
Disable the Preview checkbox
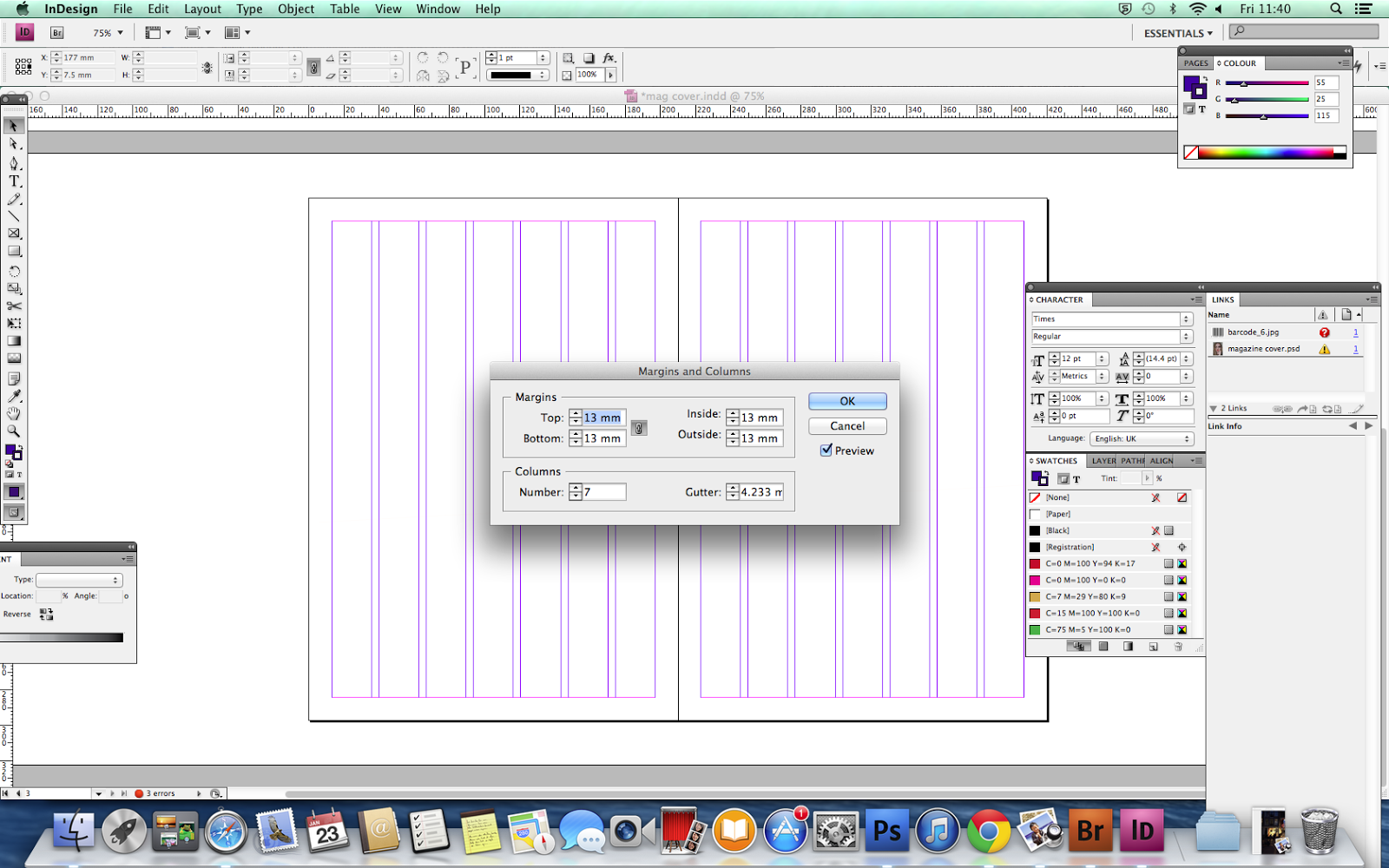pyautogui.click(x=826, y=450)
